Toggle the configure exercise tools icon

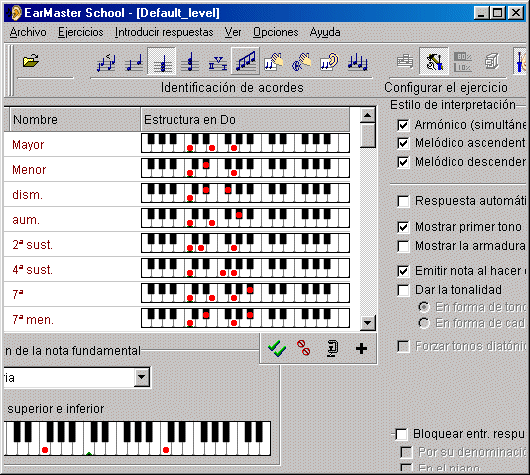pyautogui.click(x=434, y=61)
